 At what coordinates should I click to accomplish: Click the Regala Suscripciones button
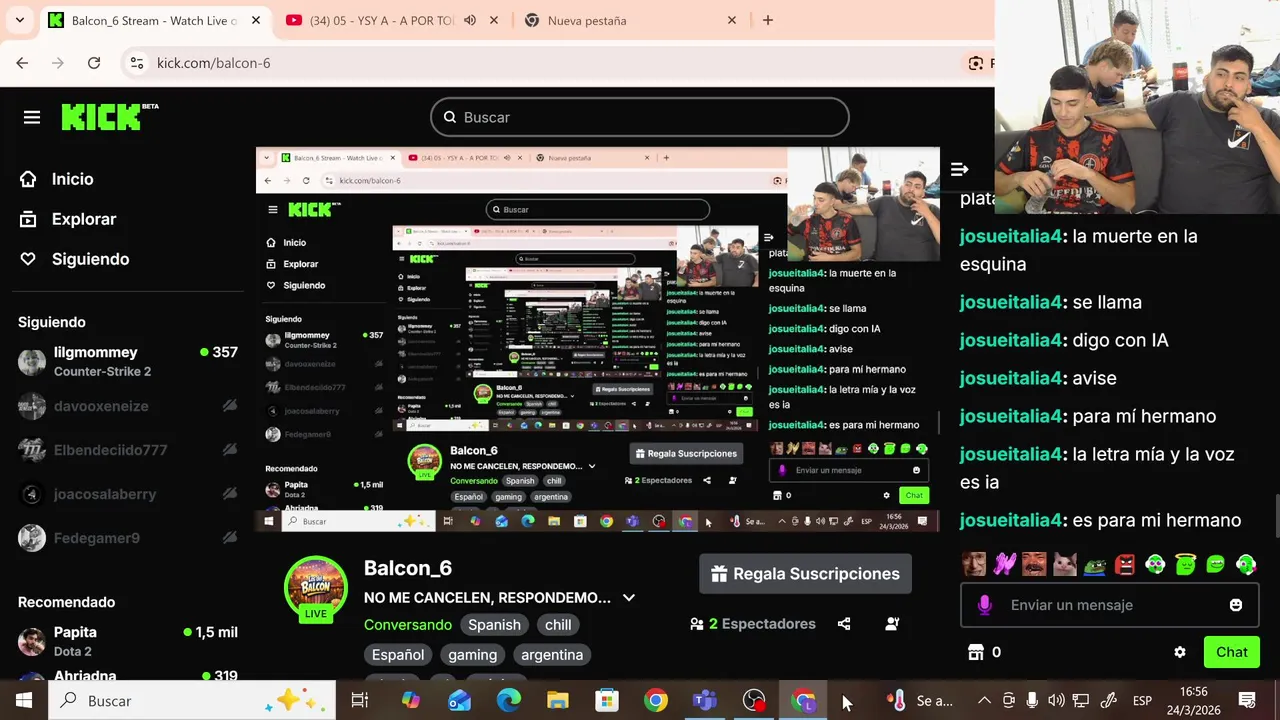[x=805, y=574]
